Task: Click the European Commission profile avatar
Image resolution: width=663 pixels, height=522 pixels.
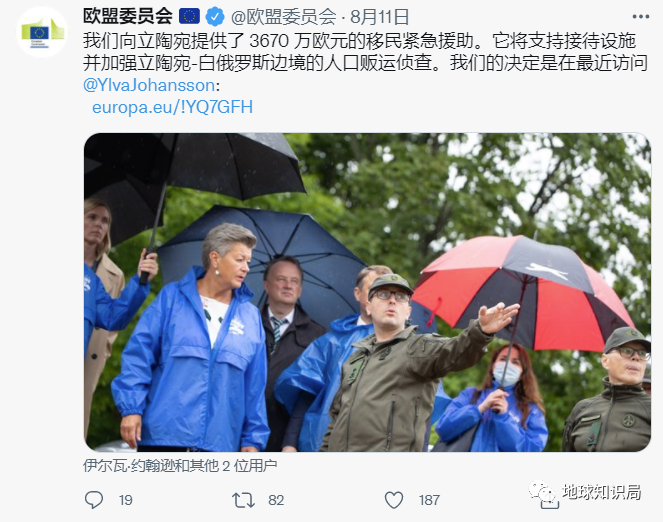Action: click(x=41, y=32)
